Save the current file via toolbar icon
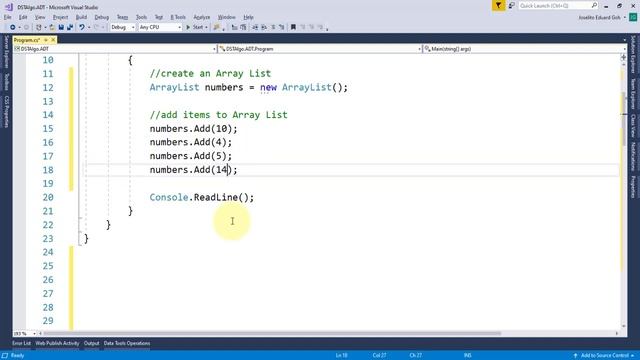Viewport: 640px width, 360px height. point(61,27)
